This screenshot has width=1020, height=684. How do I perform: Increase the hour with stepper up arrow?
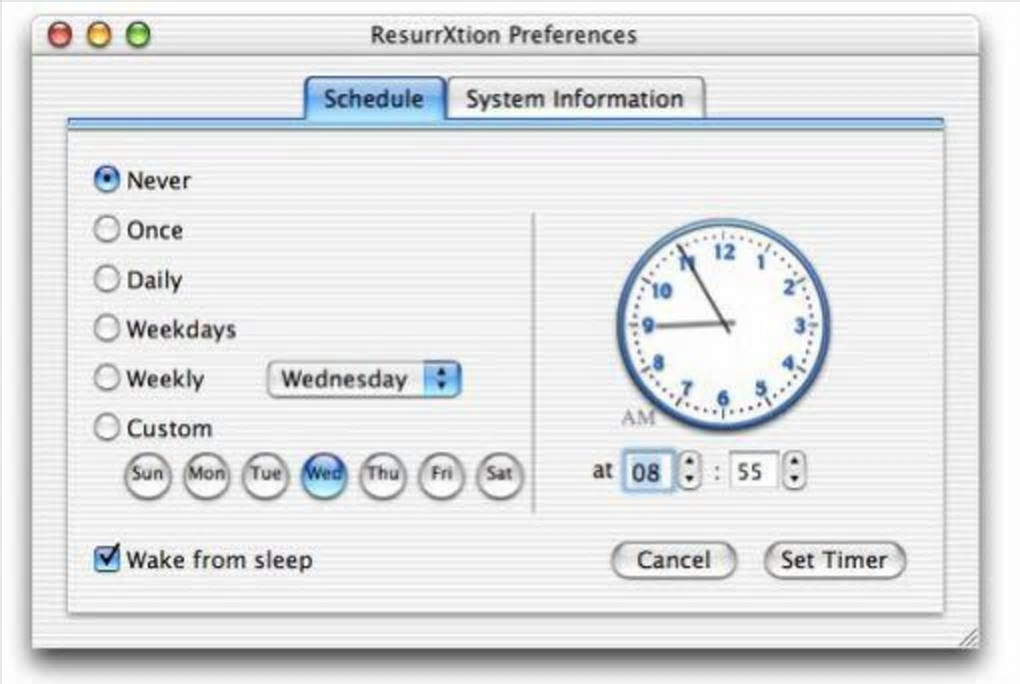[x=690, y=461]
